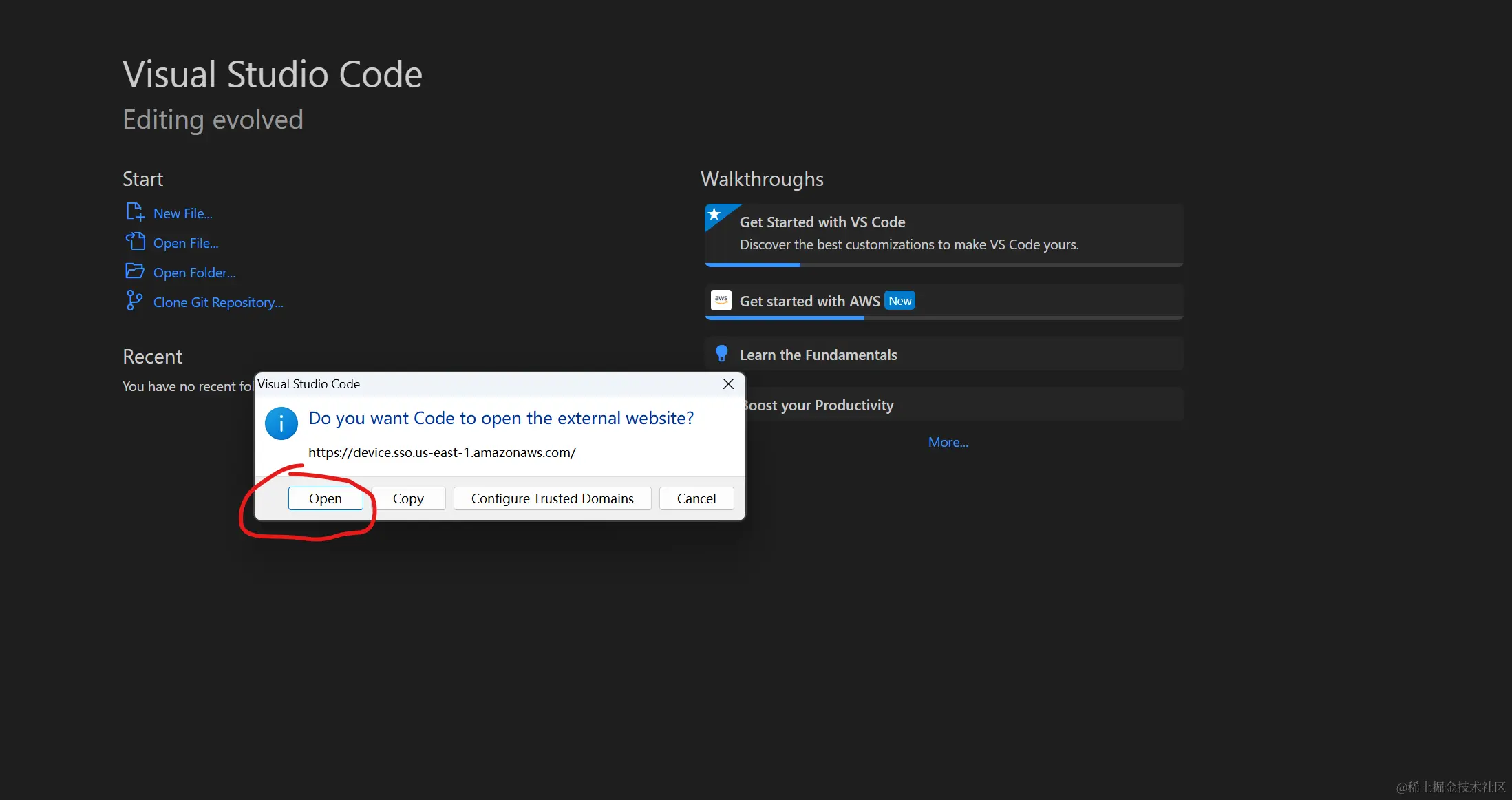Click 'Discover the best customizations' description text
This screenshot has width=1512, height=800.
[x=909, y=244]
